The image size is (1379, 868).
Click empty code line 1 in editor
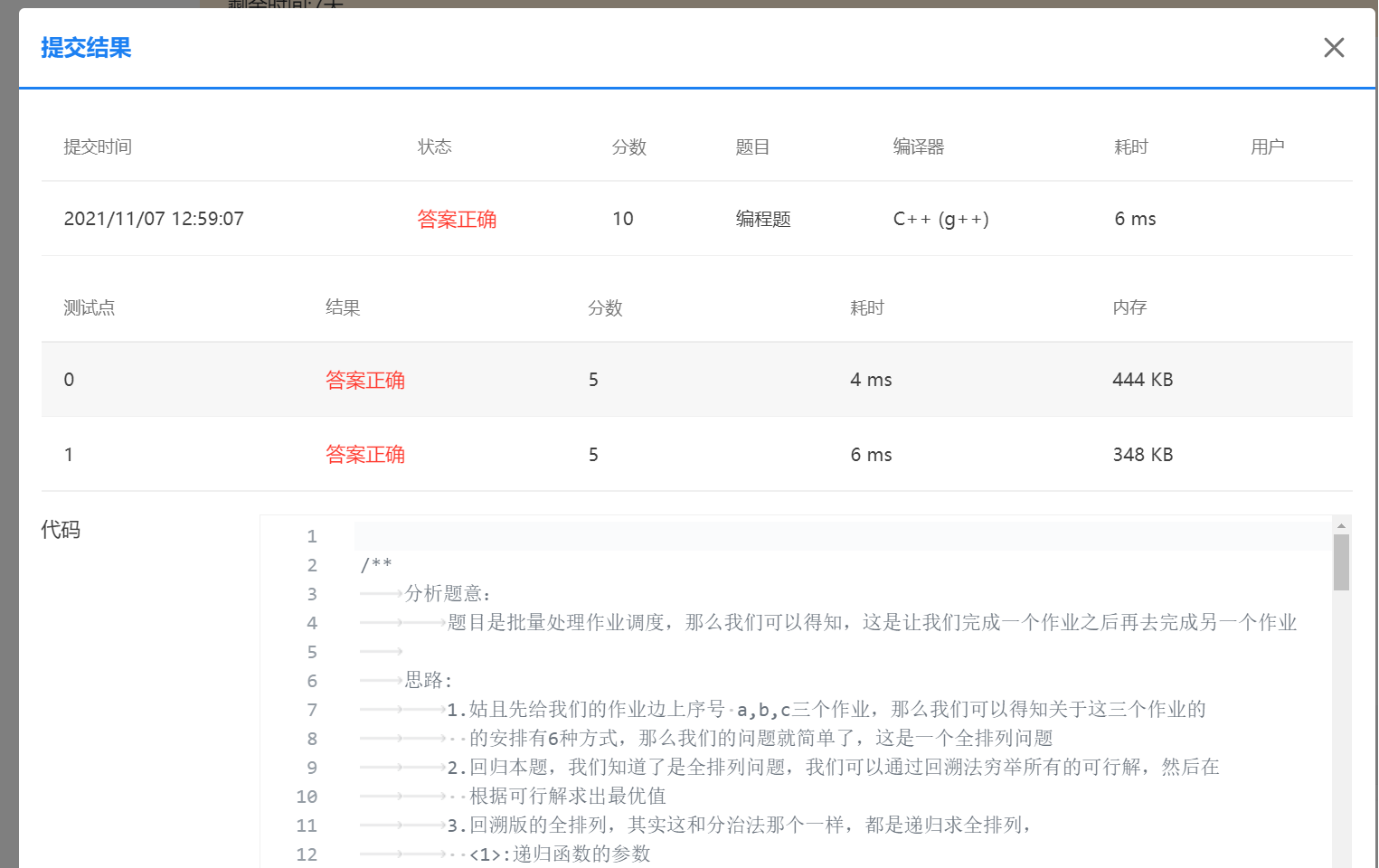coord(842,536)
